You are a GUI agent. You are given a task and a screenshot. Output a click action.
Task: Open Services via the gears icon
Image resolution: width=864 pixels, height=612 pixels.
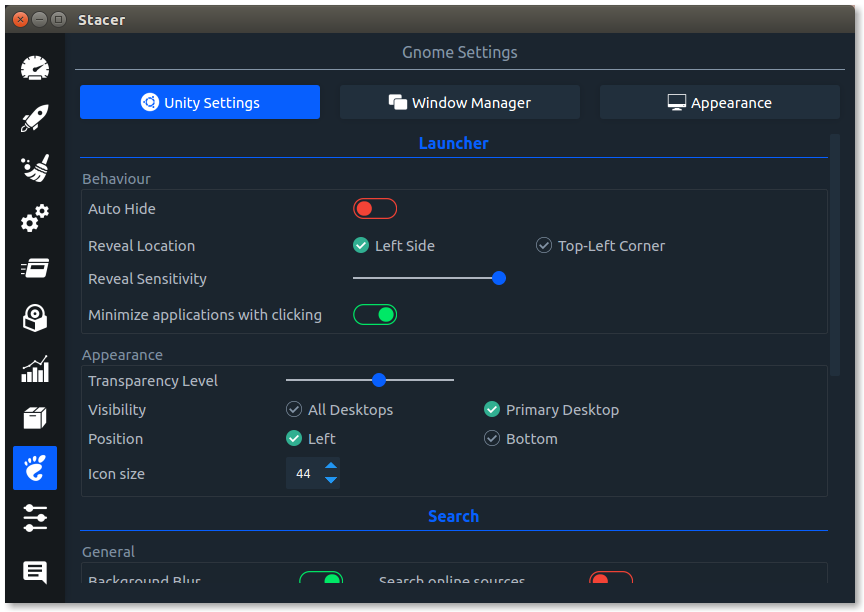(x=35, y=218)
